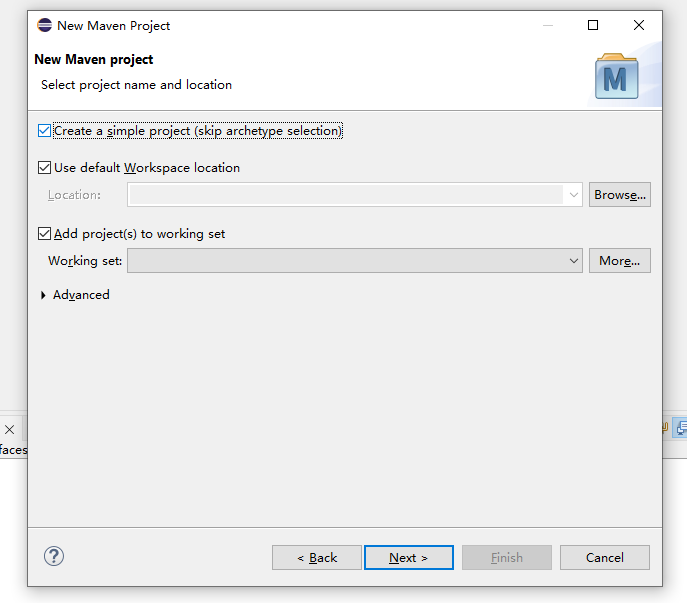
Task: Open the Working set dropdown
Action: (x=355, y=261)
